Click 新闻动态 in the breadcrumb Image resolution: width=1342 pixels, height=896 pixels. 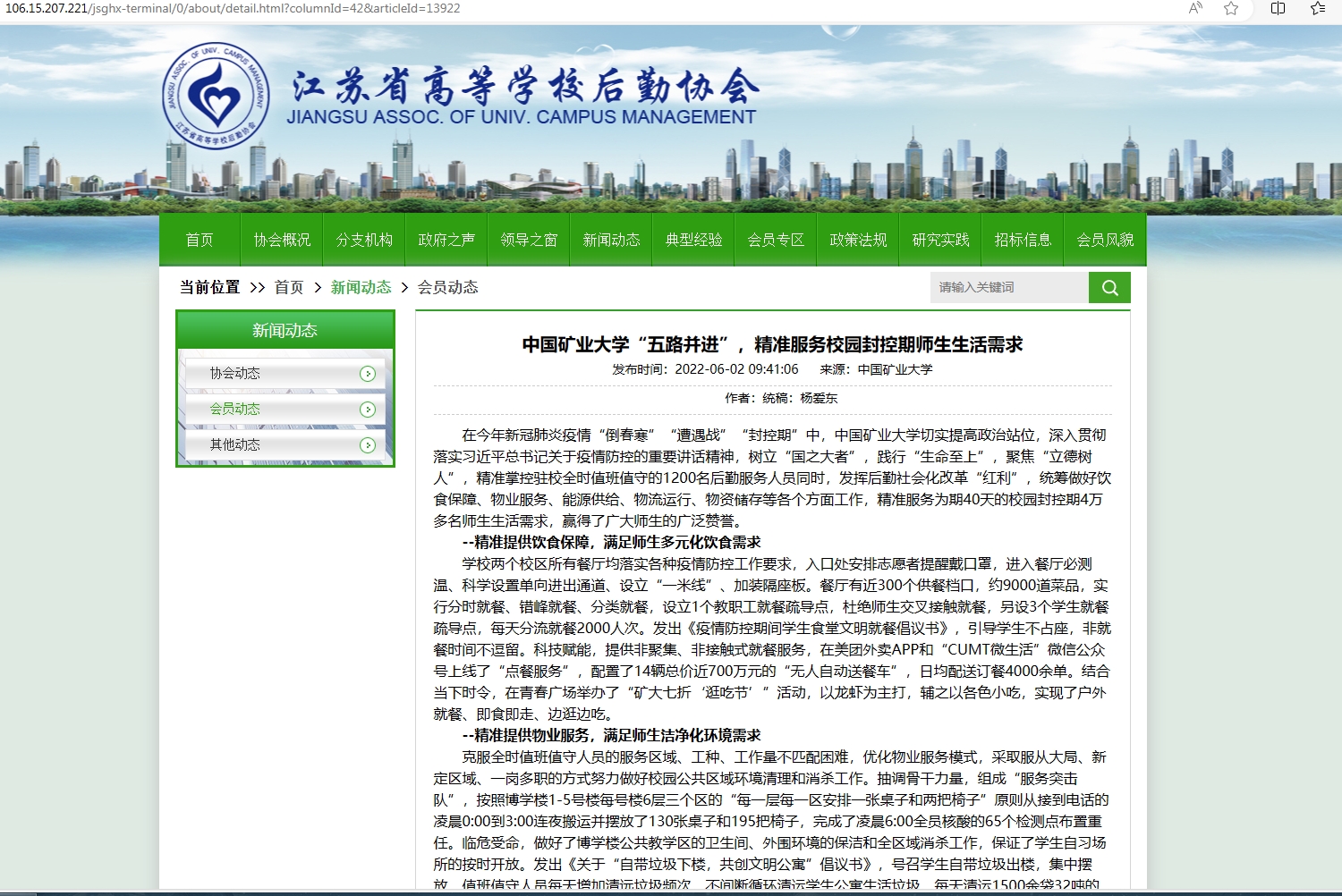point(361,287)
